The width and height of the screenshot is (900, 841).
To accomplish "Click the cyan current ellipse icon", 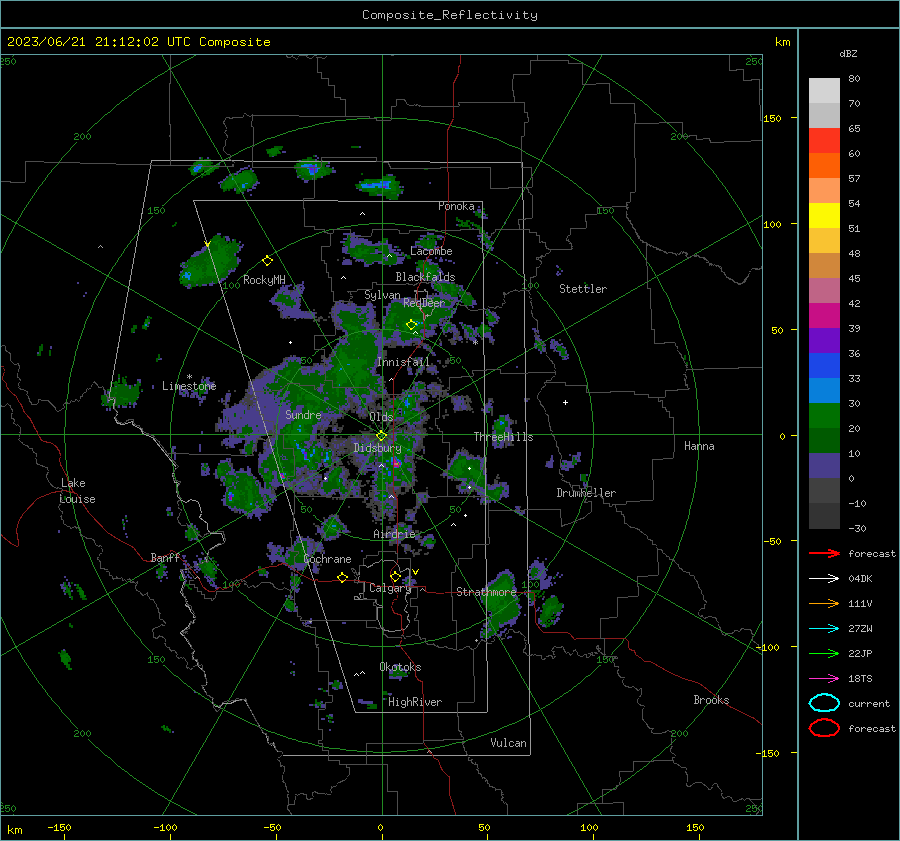I will (x=824, y=703).
